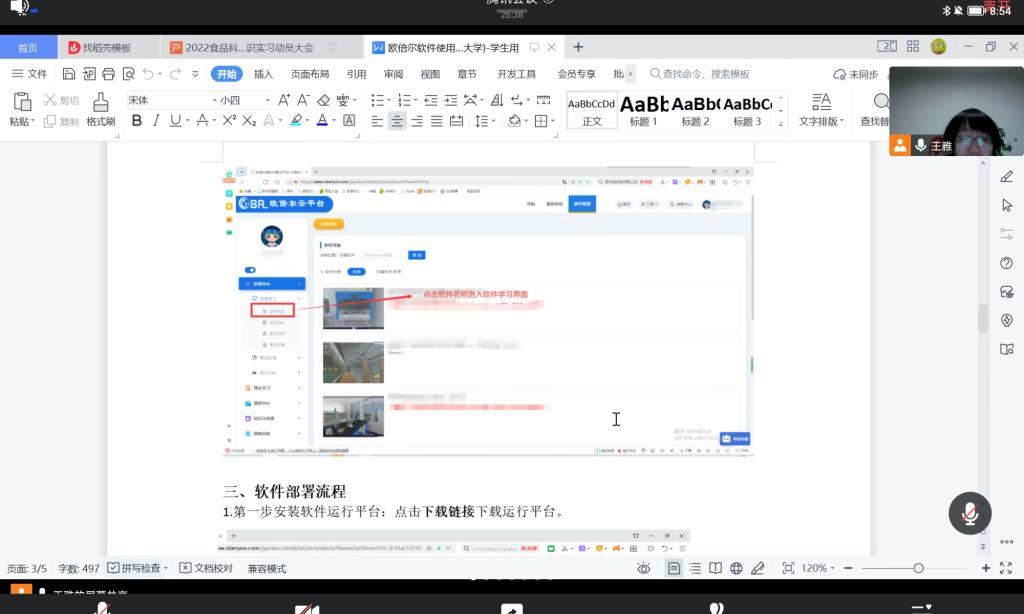Switch to the 插入 ribbon tab
The image size is (1024, 614).
[263, 74]
